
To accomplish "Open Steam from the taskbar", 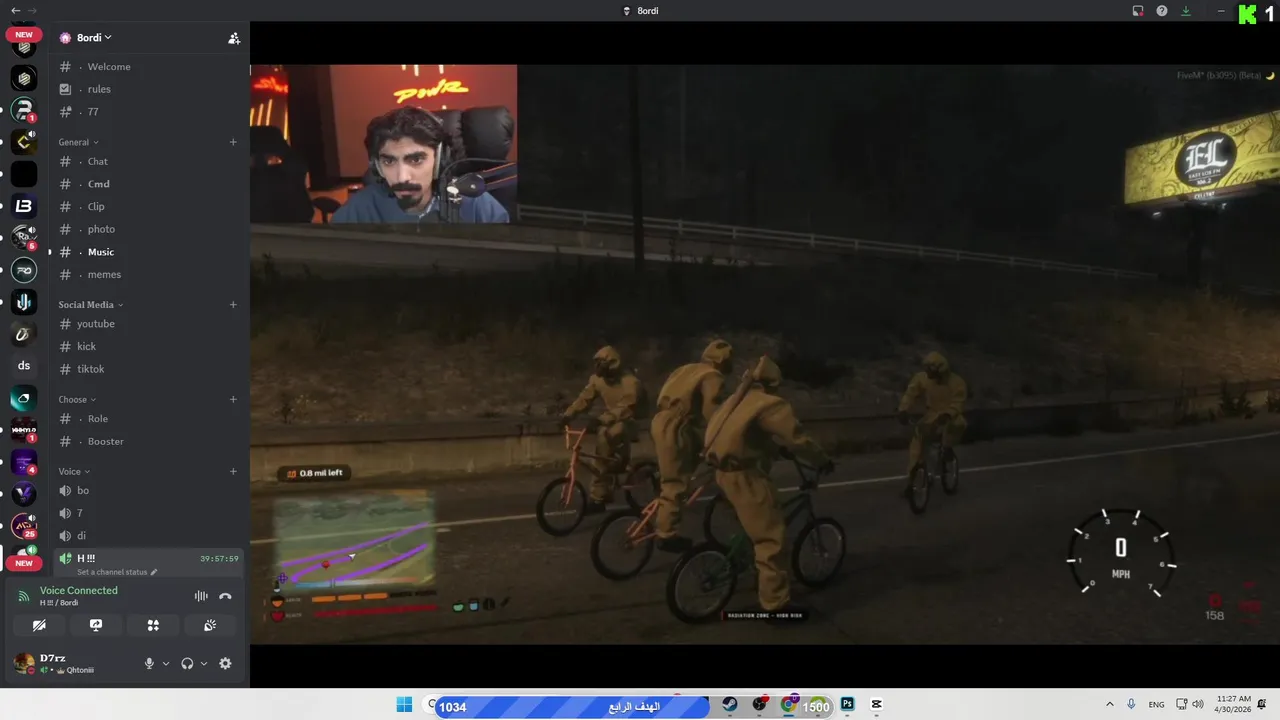I will [730, 705].
